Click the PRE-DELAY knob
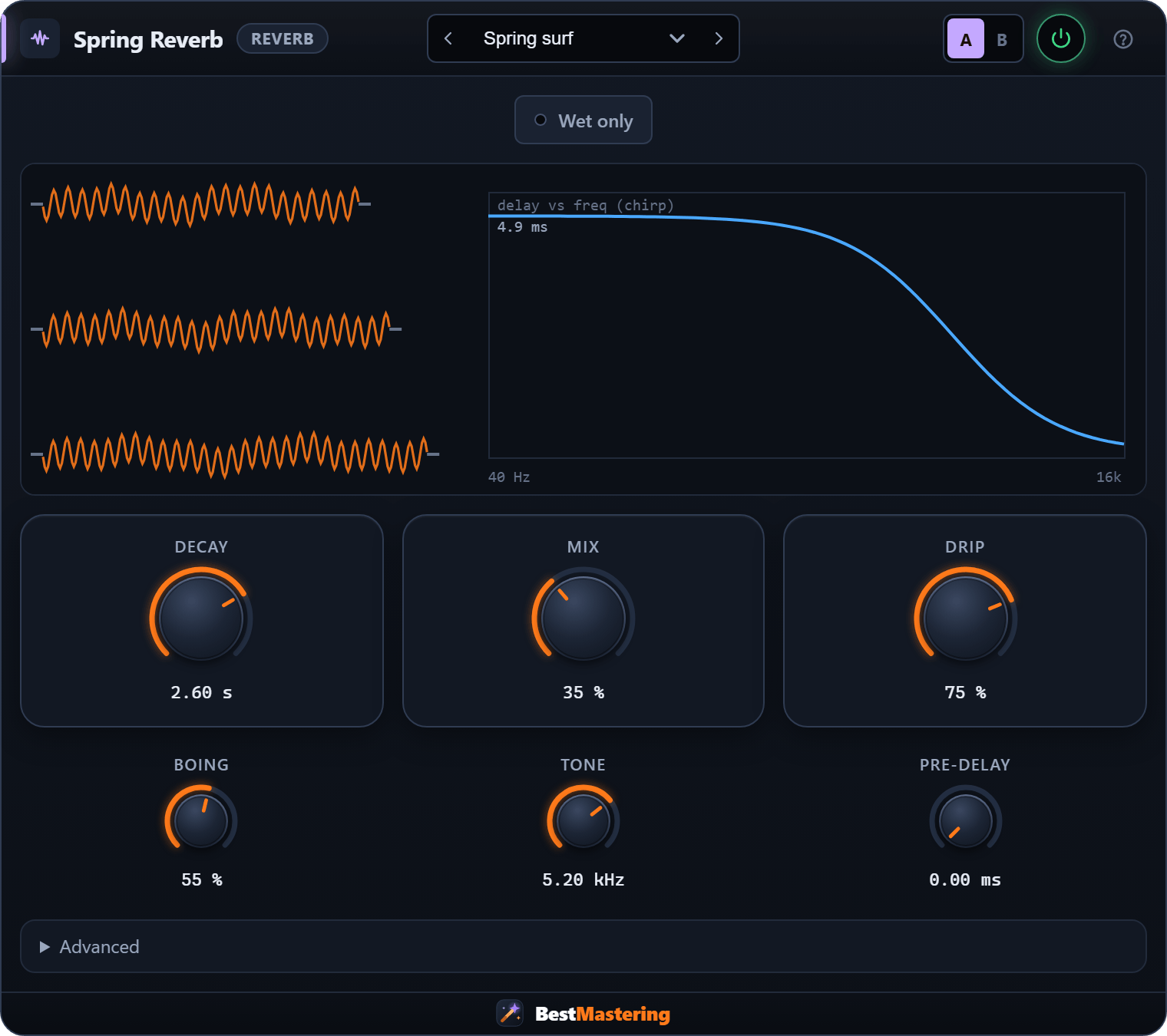 tap(965, 820)
